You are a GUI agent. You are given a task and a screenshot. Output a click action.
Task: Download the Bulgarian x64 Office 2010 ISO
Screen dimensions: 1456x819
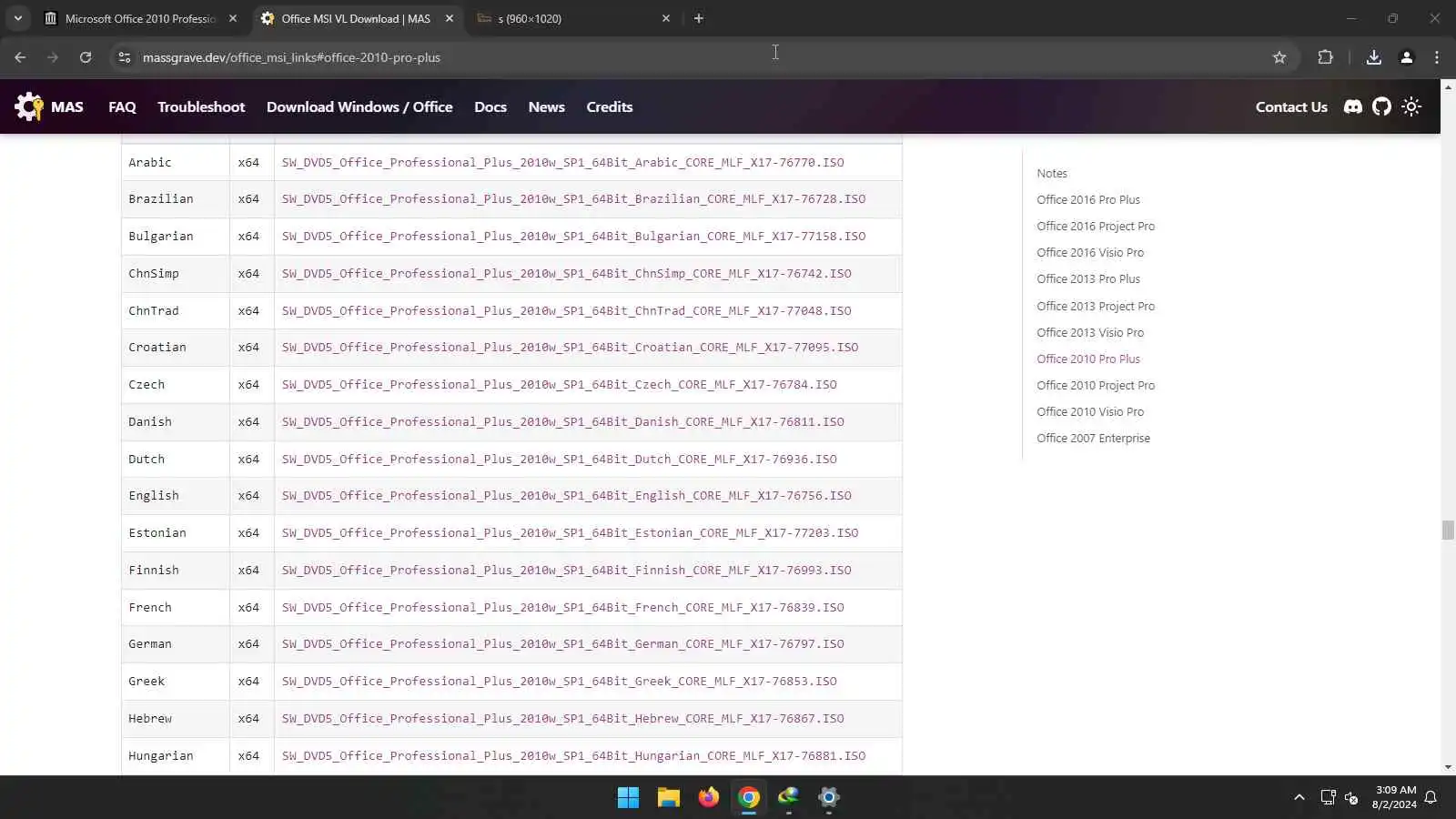574,236
